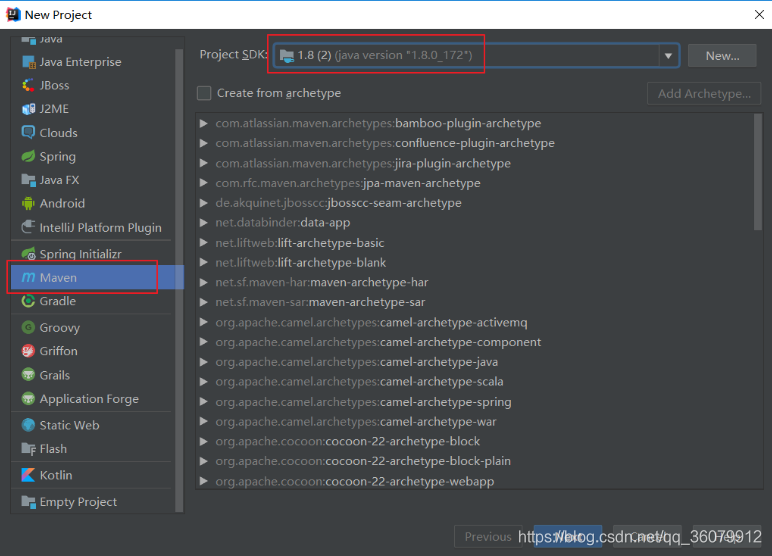The width and height of the screenshot is (772, 556).
Task: Click the Kotlin logo icon
Action: [x=29, y=475]
